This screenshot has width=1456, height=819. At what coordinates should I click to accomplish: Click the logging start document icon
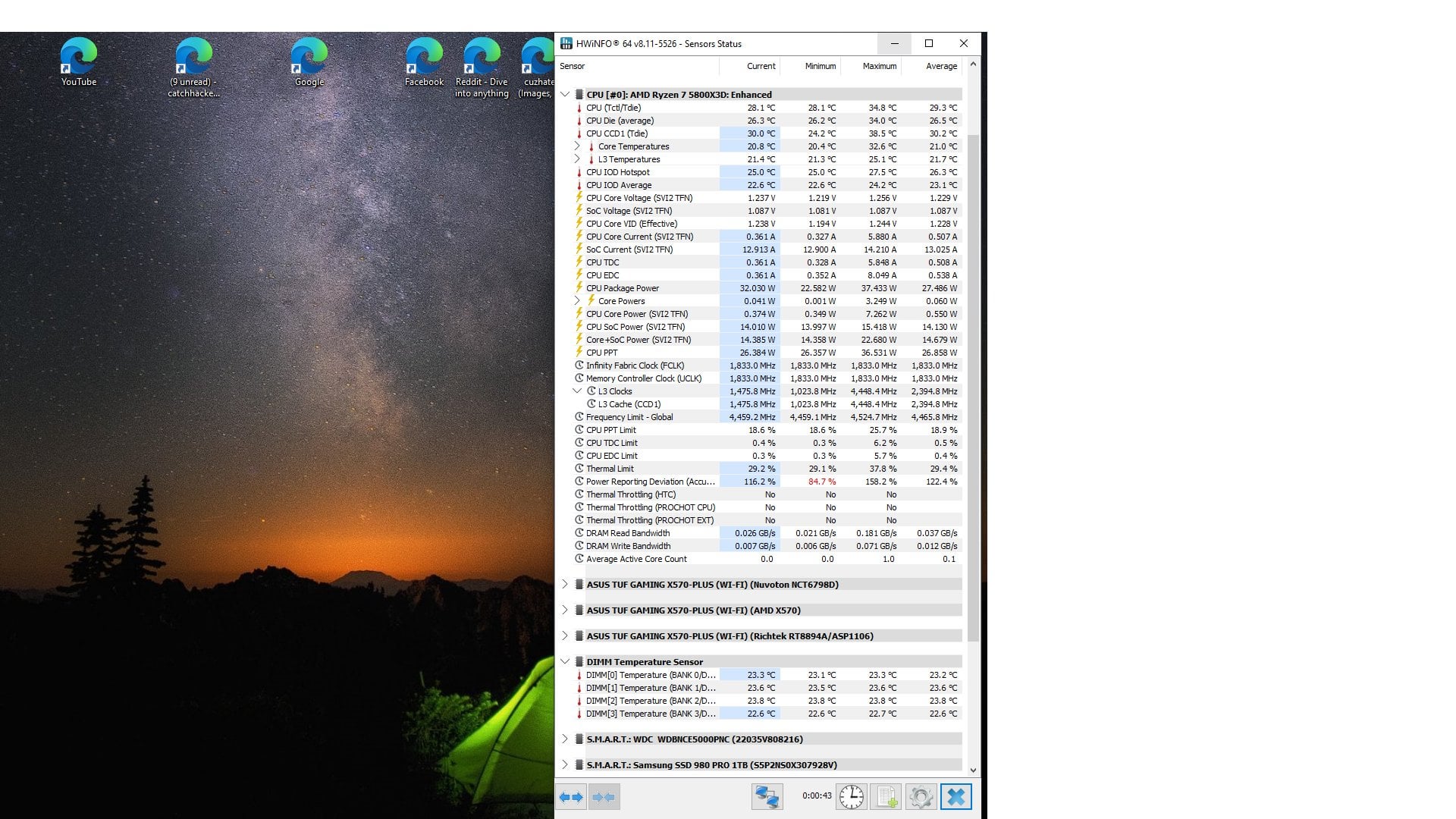(886, 797)
